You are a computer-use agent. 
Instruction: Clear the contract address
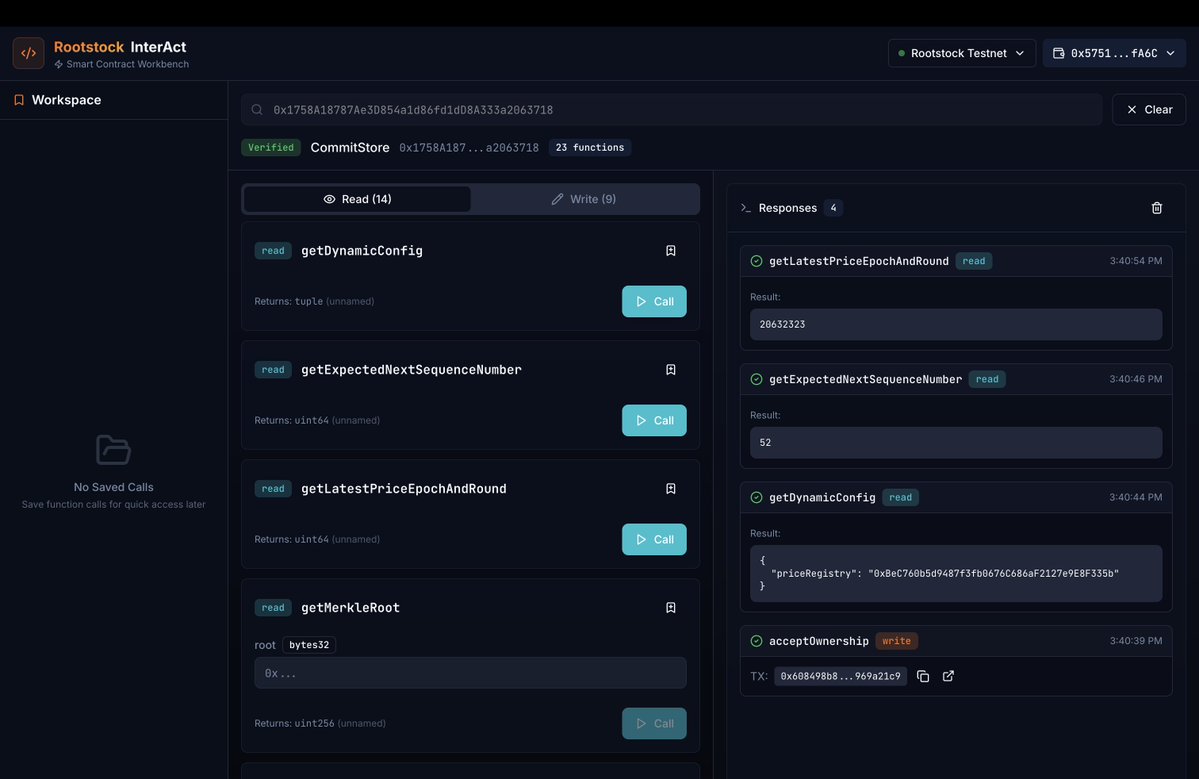pos(1149,109)
